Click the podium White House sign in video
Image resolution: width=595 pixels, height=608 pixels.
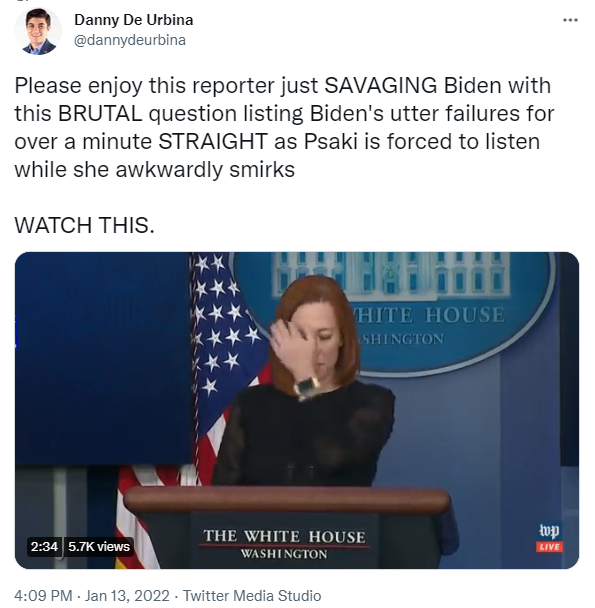(x=284, y=544)
